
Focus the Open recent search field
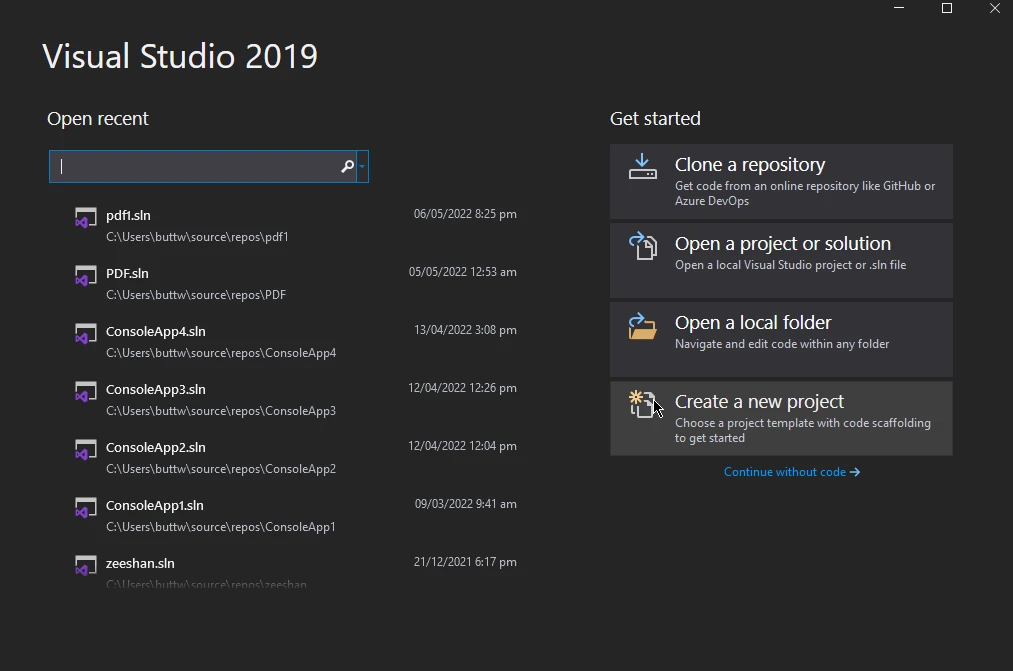pyautogui.click(x=195, y=167)
